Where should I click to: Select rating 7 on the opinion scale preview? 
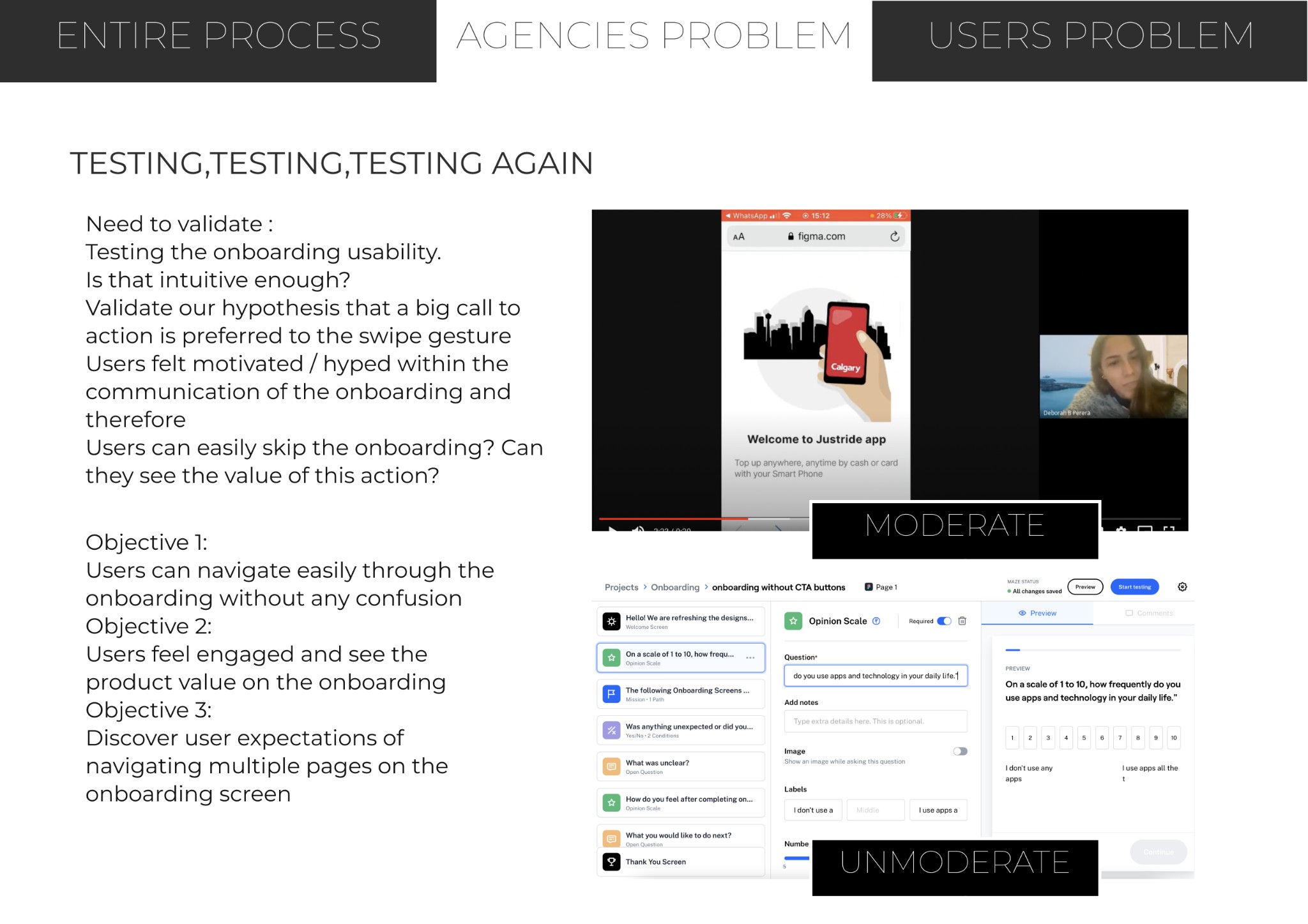tap(1120, 738)
